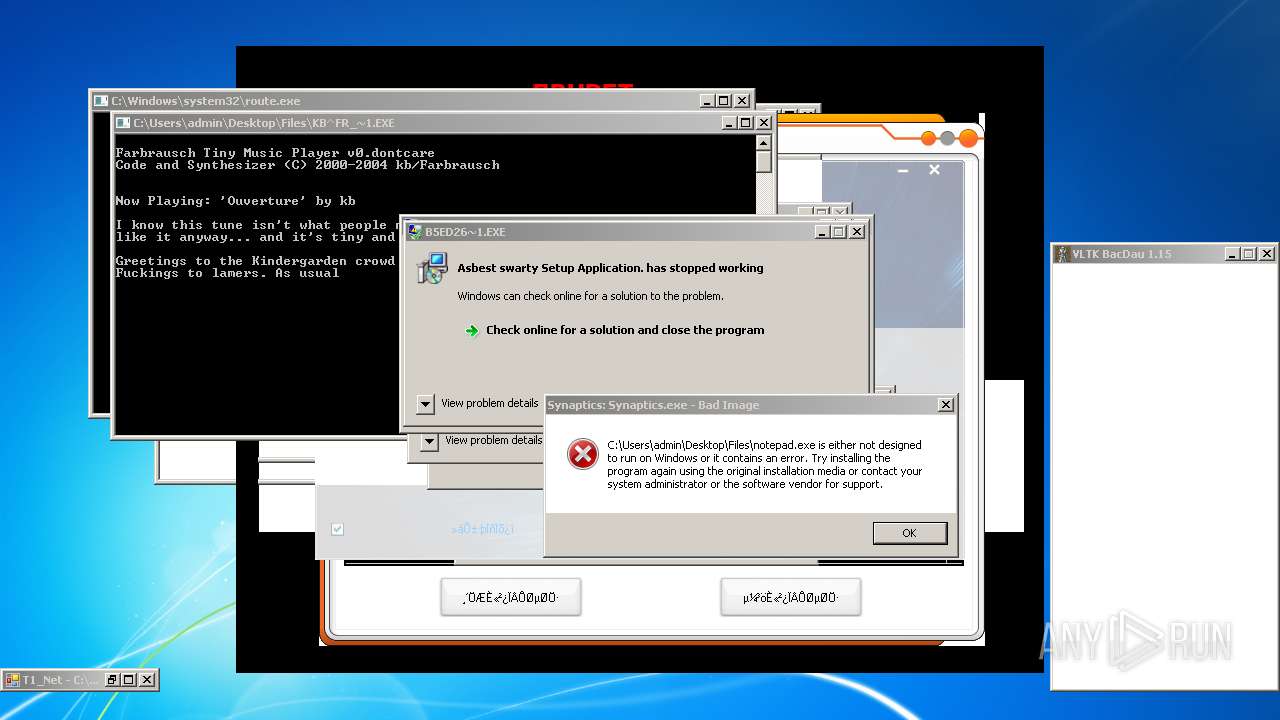
Task: Minimize the KB~FR_~1.EXE console window
Action: pos(729,123)
